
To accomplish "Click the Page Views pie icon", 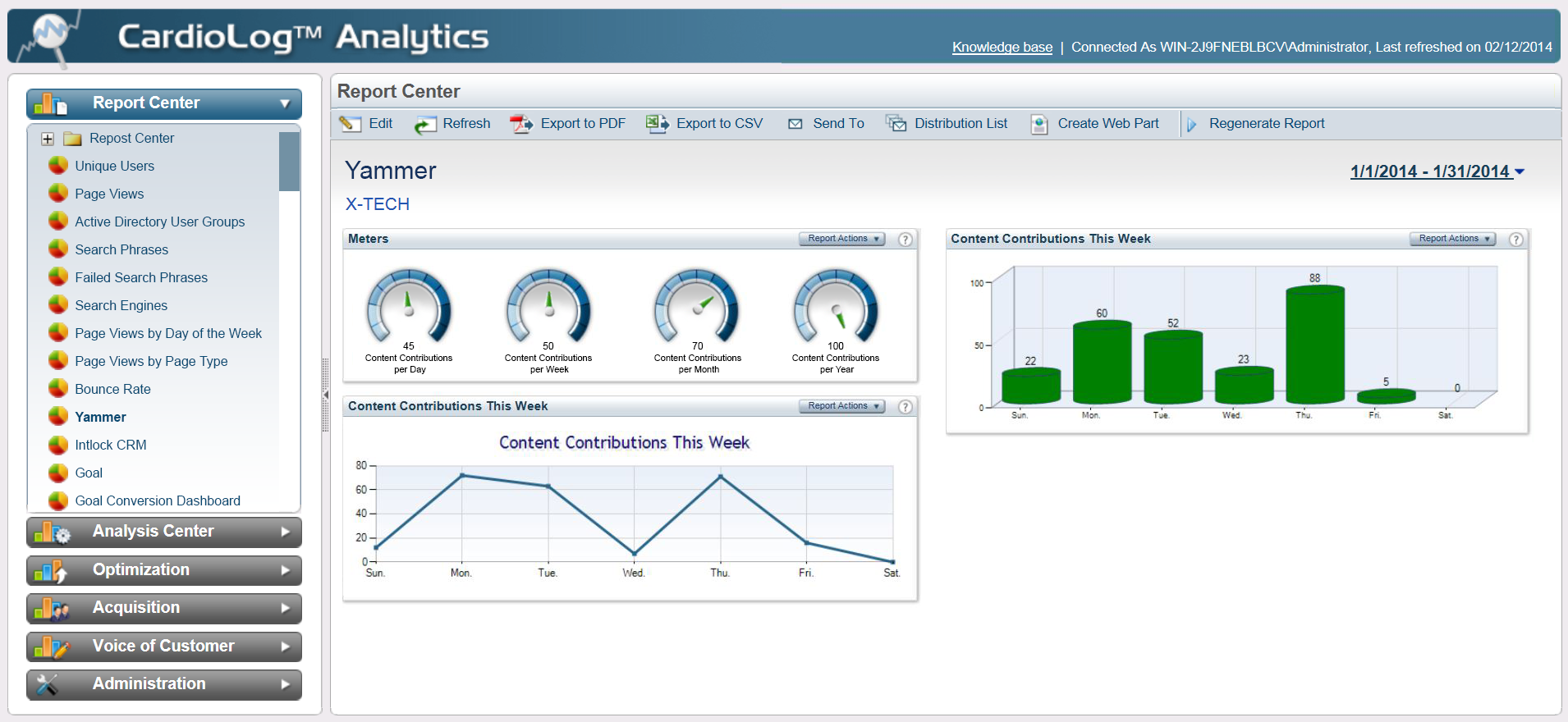I will (58, 194).
